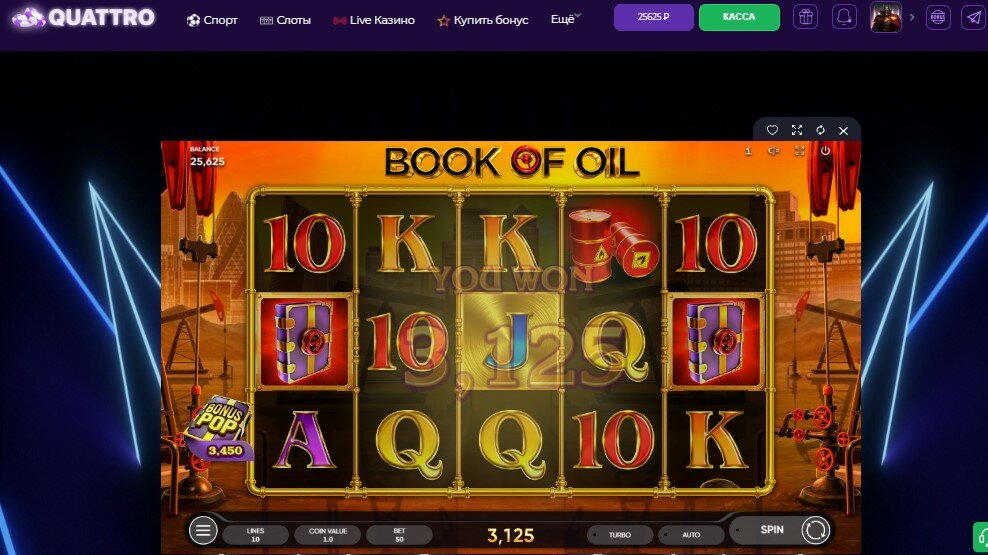
Task: Expand the Ещё menu dropdown
Action: pyautogui.click(x=565, y=19)
